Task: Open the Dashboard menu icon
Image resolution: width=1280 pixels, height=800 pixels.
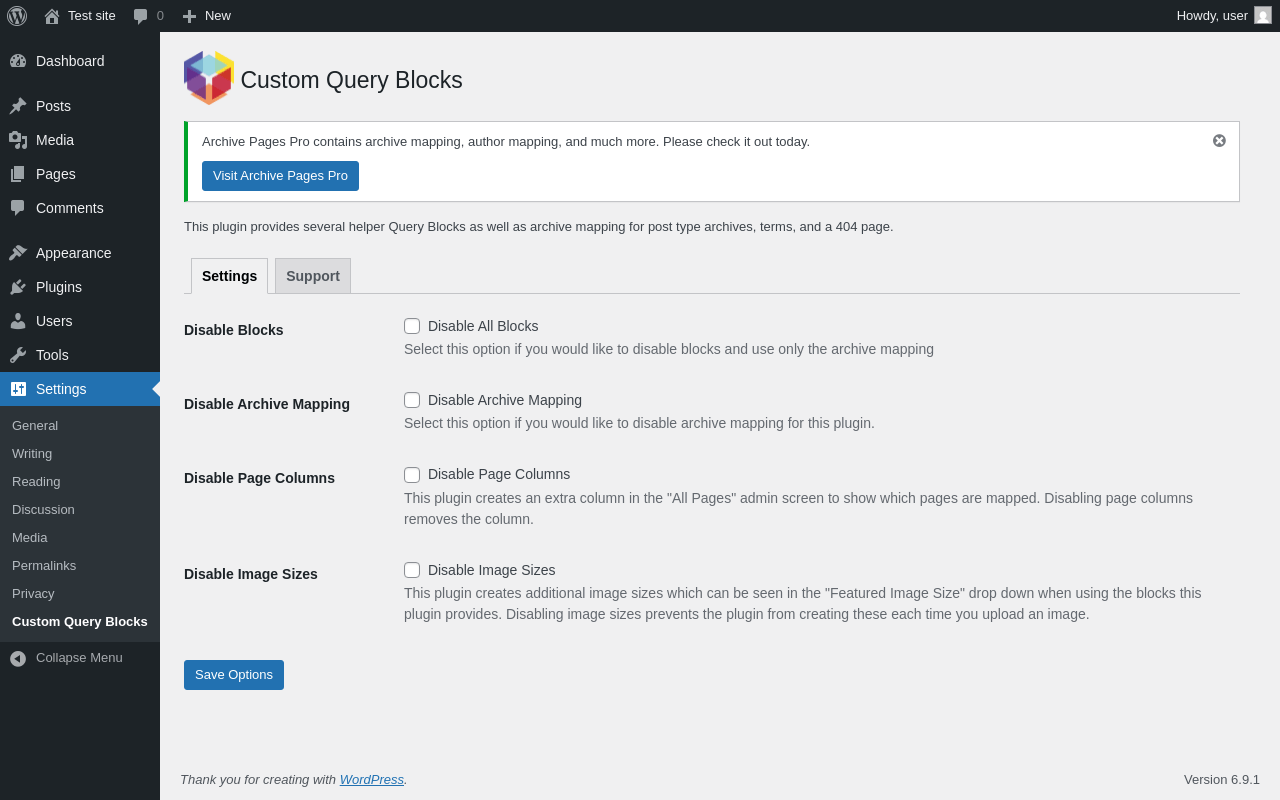Action: [18, 61]
